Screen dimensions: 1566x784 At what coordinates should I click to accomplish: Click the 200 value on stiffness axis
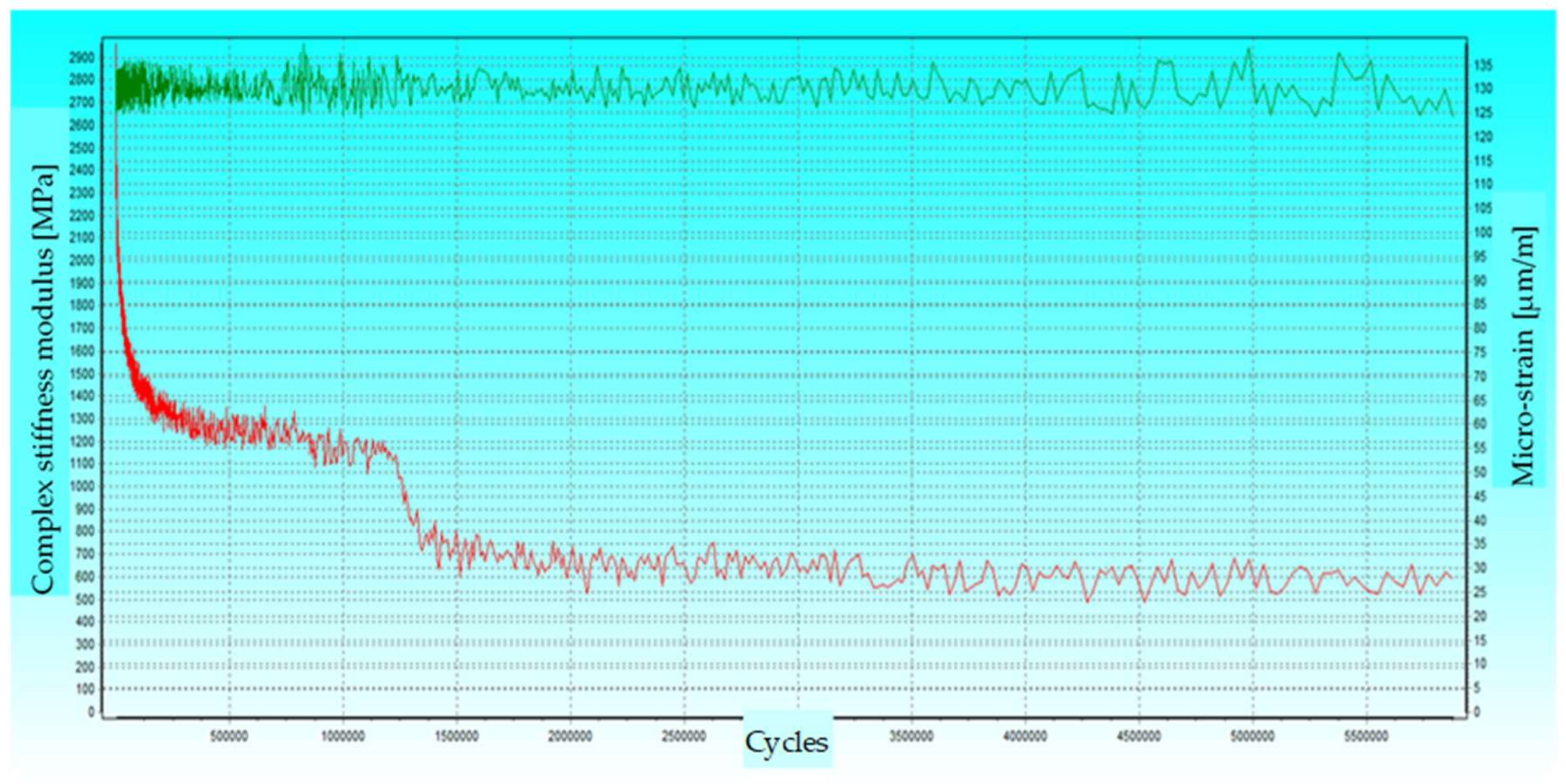86,667
